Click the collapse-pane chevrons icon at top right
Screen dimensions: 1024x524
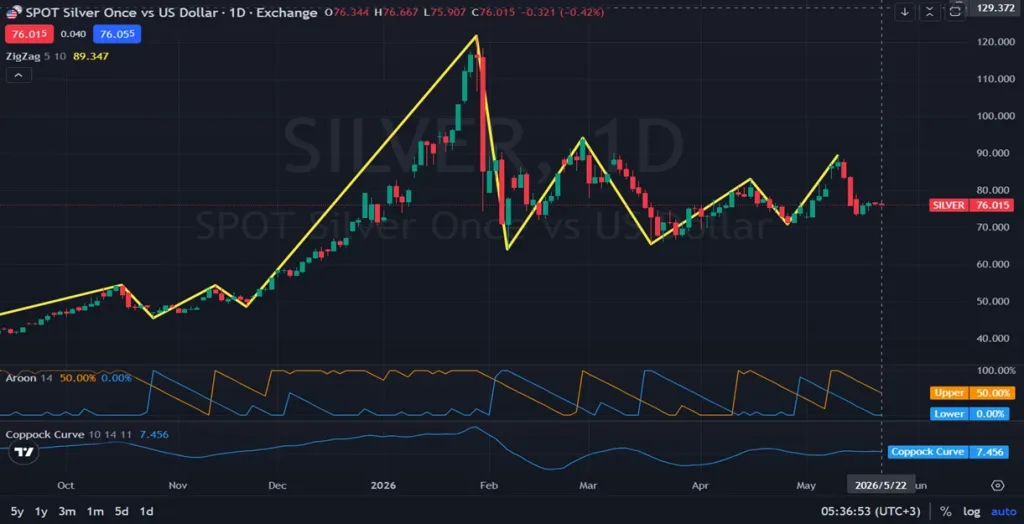coord(929,11)
